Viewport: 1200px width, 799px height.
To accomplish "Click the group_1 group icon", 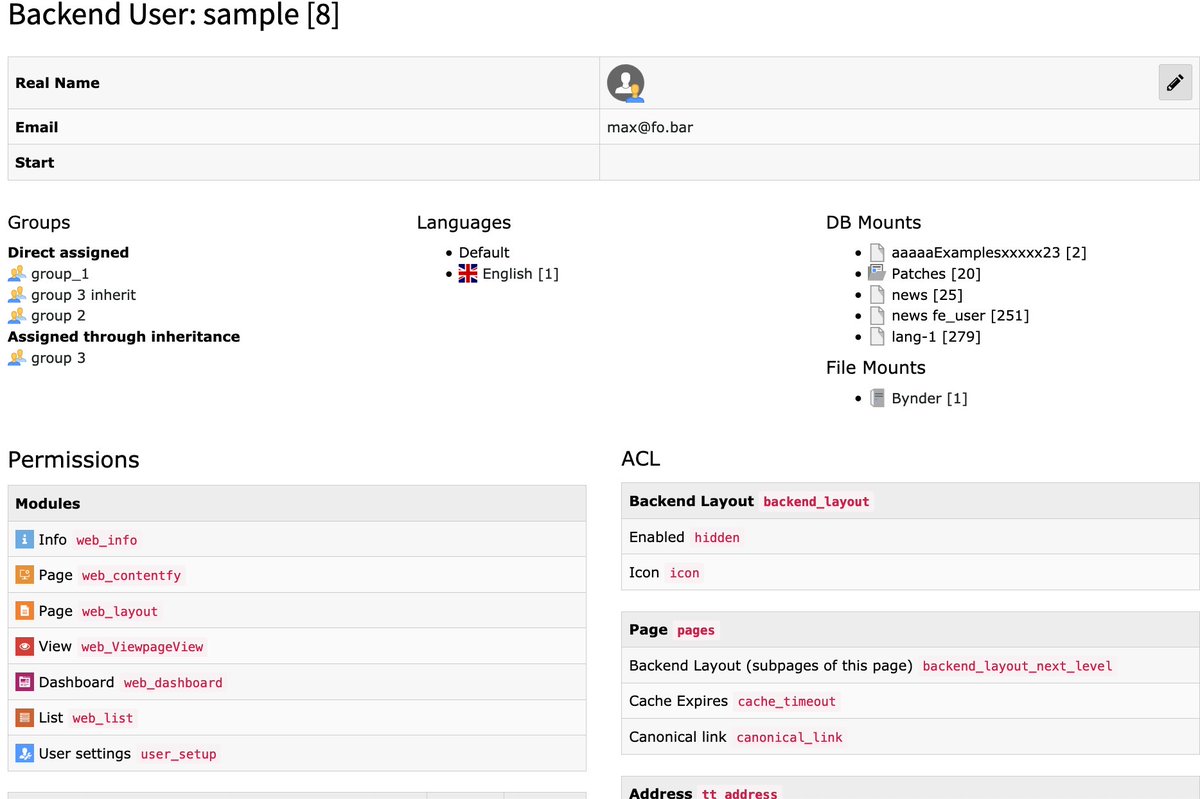I will (x=17, y=274).
